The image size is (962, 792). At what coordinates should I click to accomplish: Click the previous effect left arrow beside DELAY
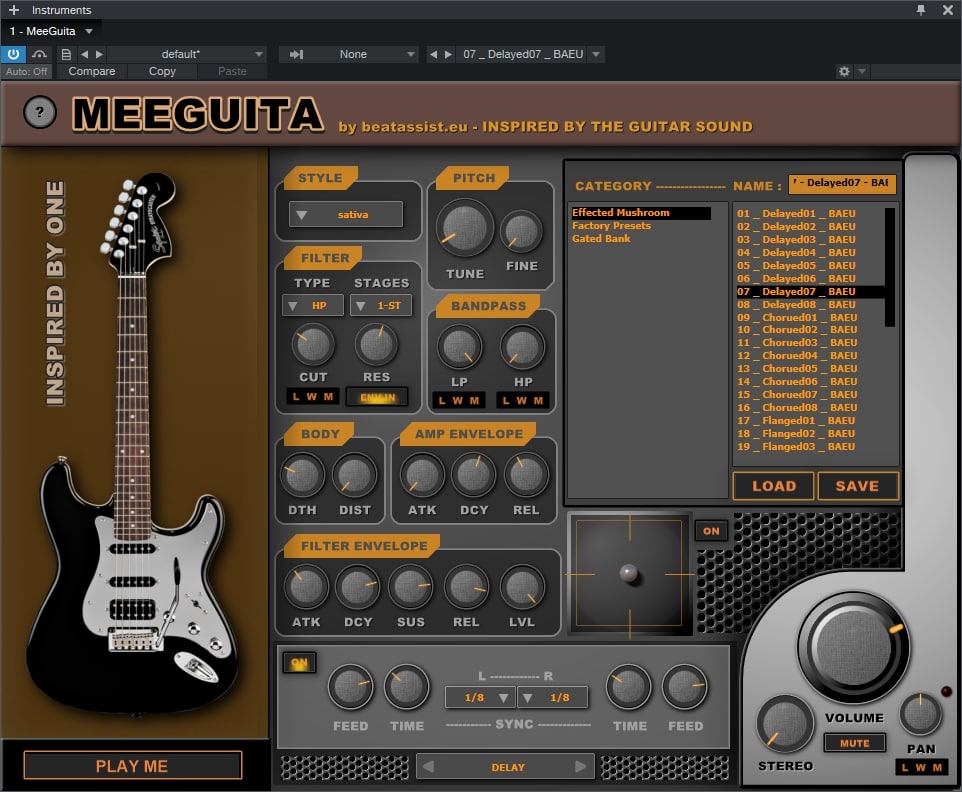[429, 767]
